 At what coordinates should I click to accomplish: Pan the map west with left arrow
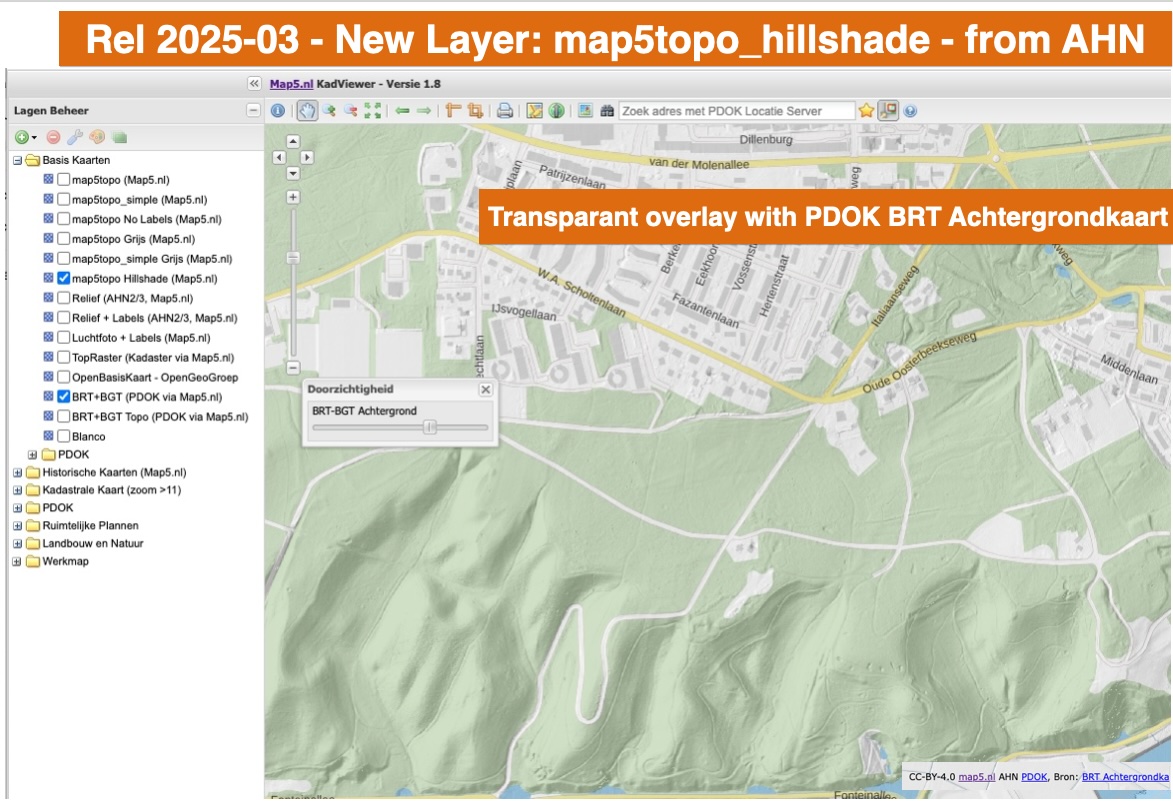click(x=279, y=157)
